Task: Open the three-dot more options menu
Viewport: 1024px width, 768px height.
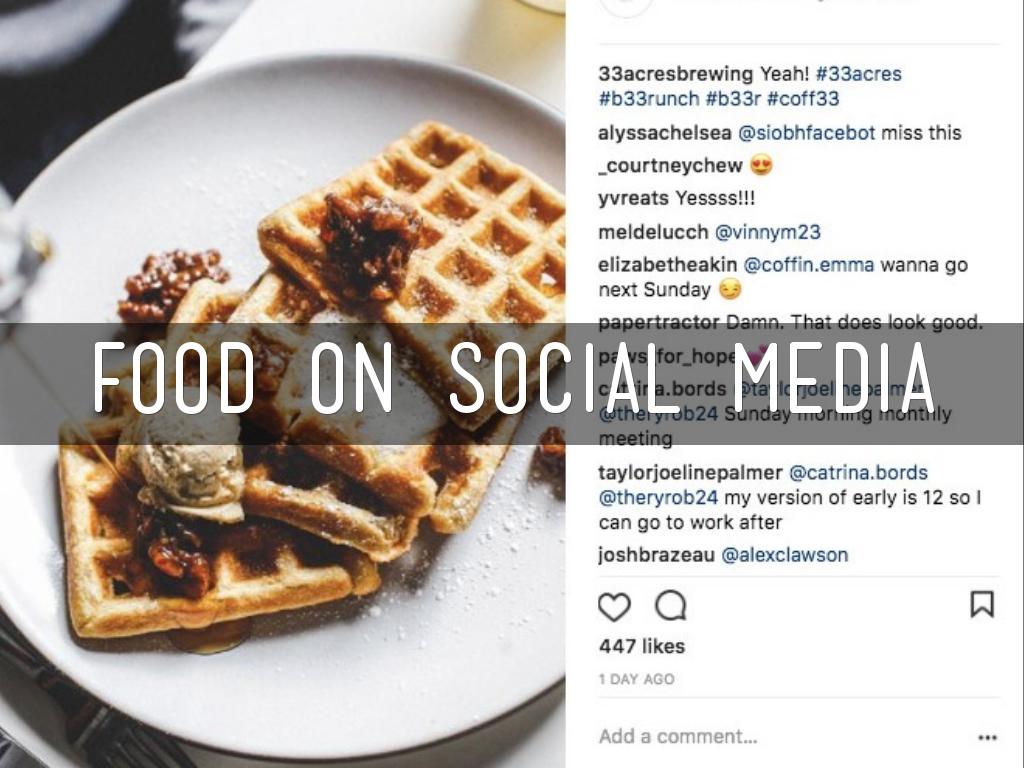Action: click(987, 738)
